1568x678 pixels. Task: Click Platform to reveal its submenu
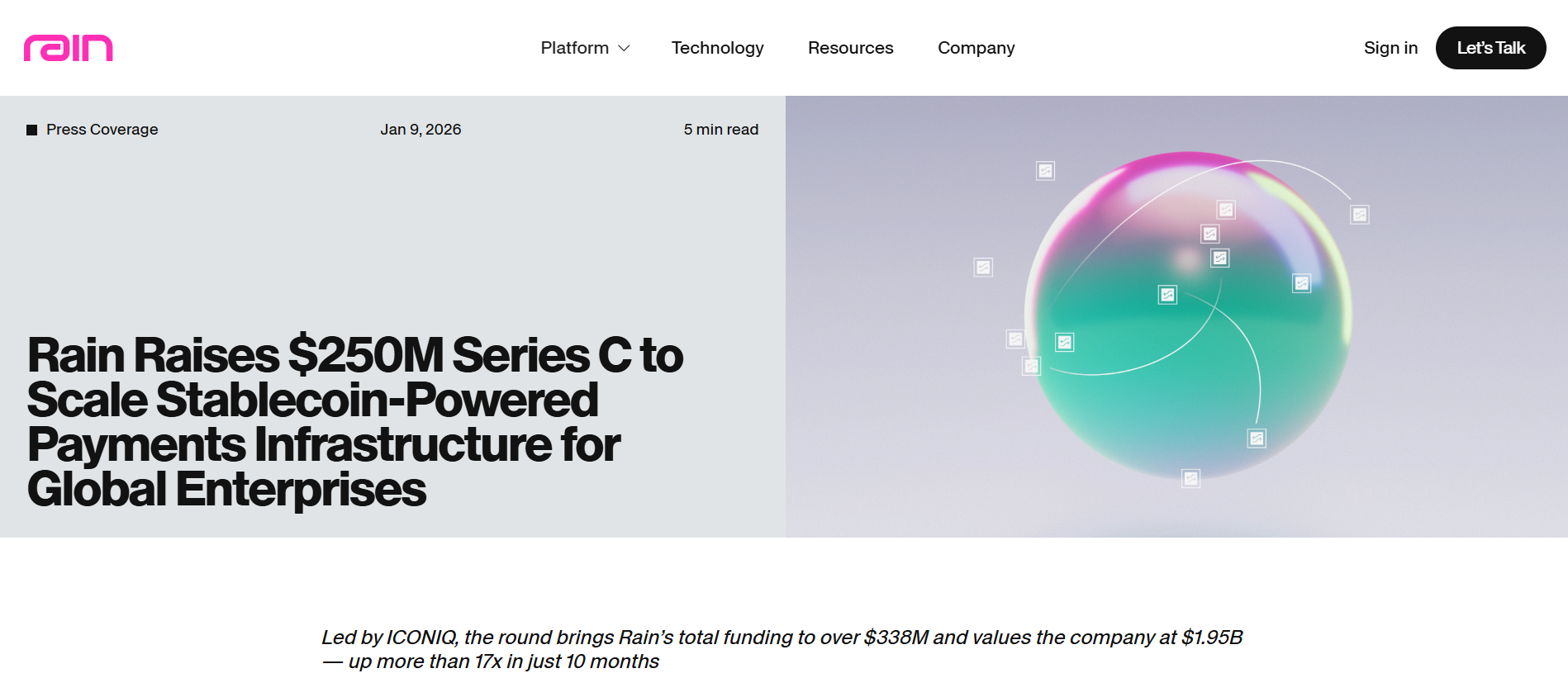coord(574,48)
